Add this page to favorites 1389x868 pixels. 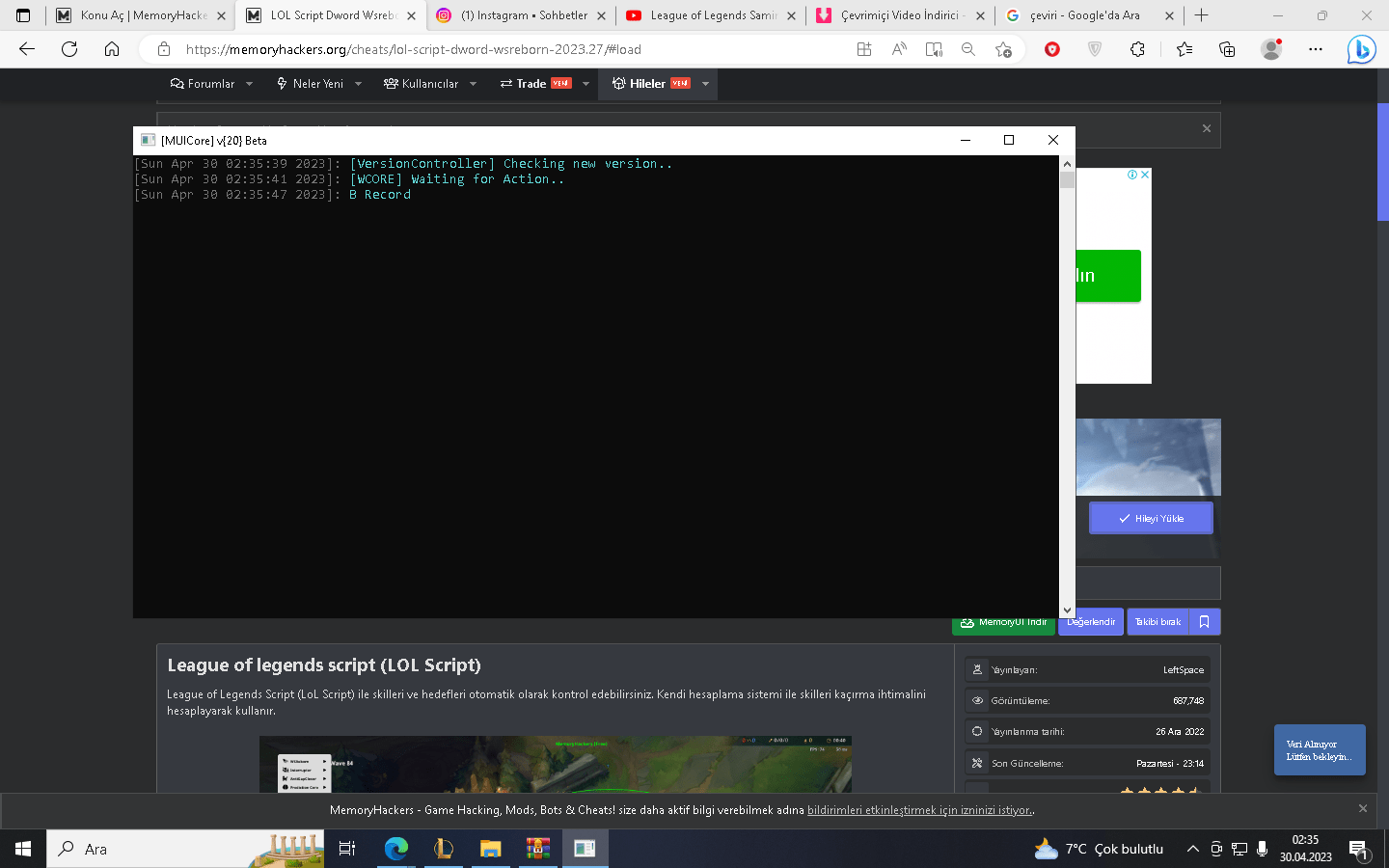click(1003, 49)
